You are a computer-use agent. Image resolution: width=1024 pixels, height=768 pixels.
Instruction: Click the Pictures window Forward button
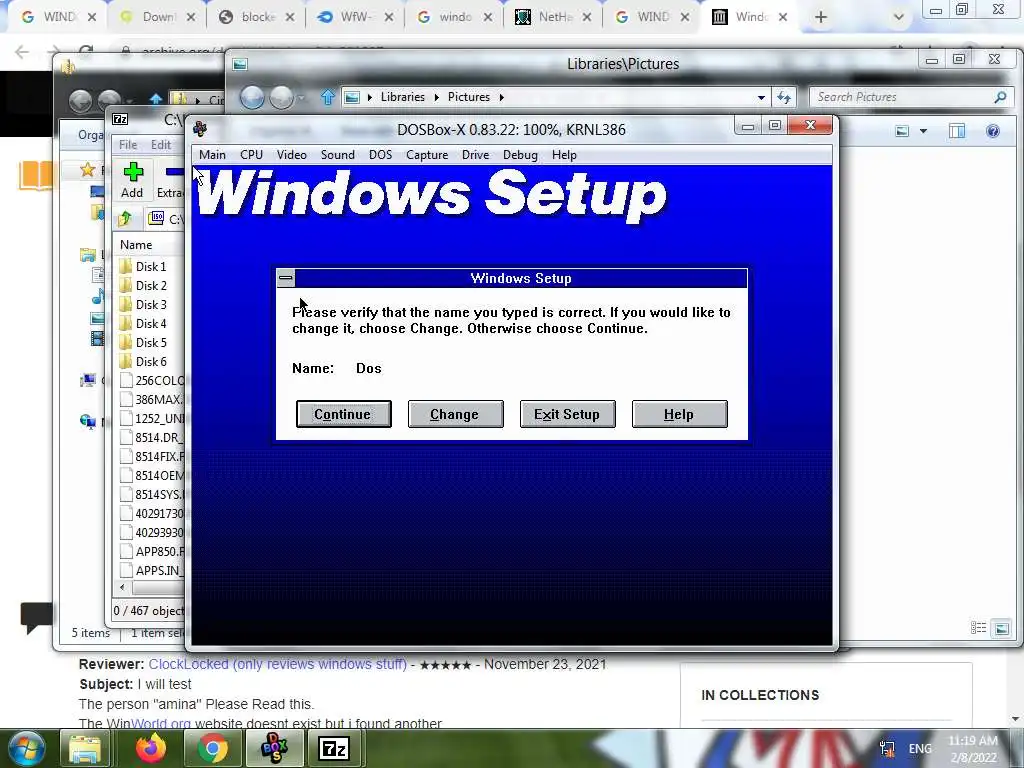(281, 97)
